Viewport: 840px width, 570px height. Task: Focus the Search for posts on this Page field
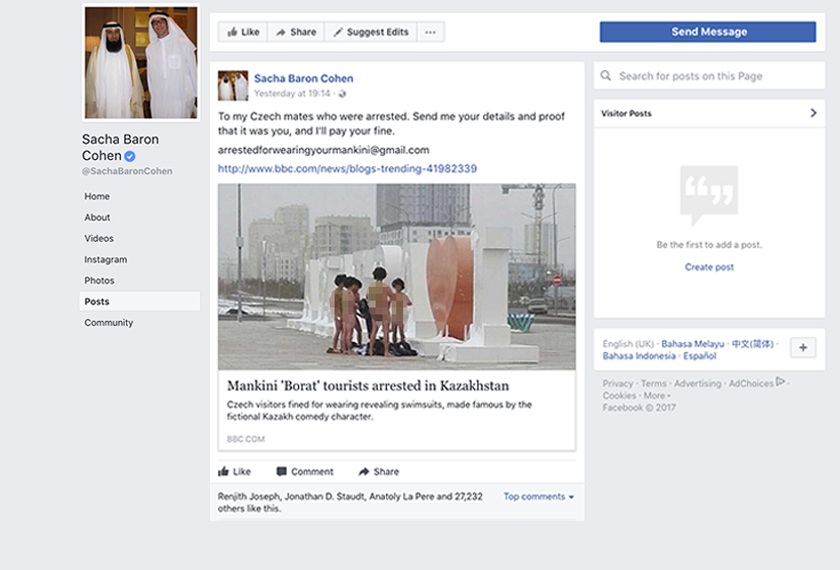click(x=709, y=76)
